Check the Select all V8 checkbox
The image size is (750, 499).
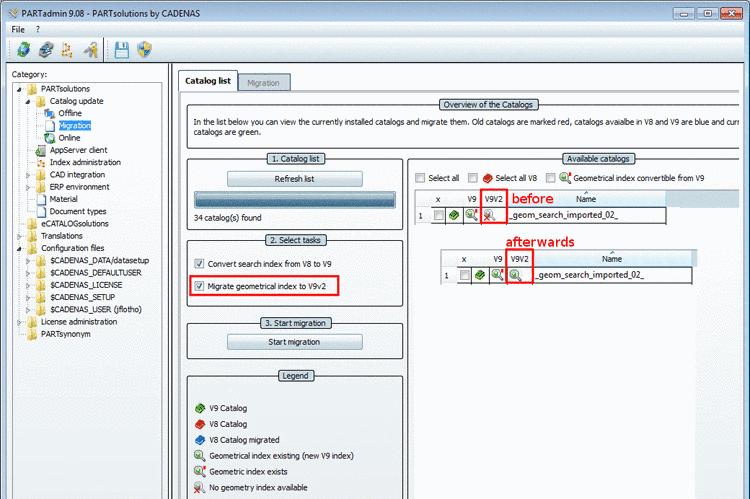coord(473,178)
